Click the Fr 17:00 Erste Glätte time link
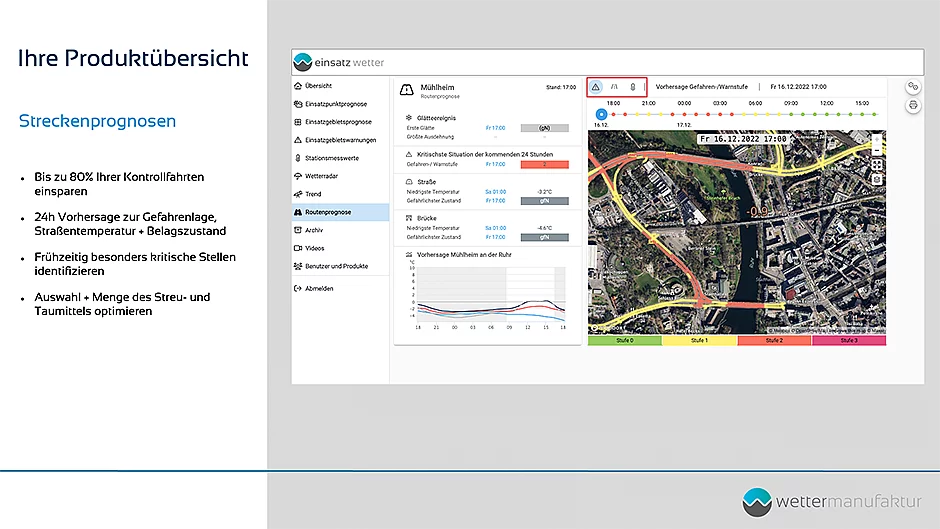Viewport: 940px width, 529px height. pos(495,128)
